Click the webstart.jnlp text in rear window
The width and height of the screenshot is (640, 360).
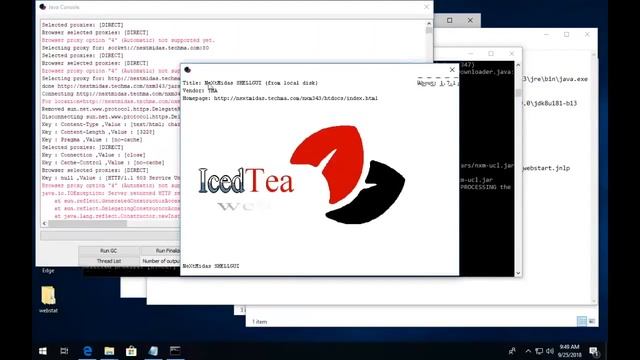[x=547, y=168]
